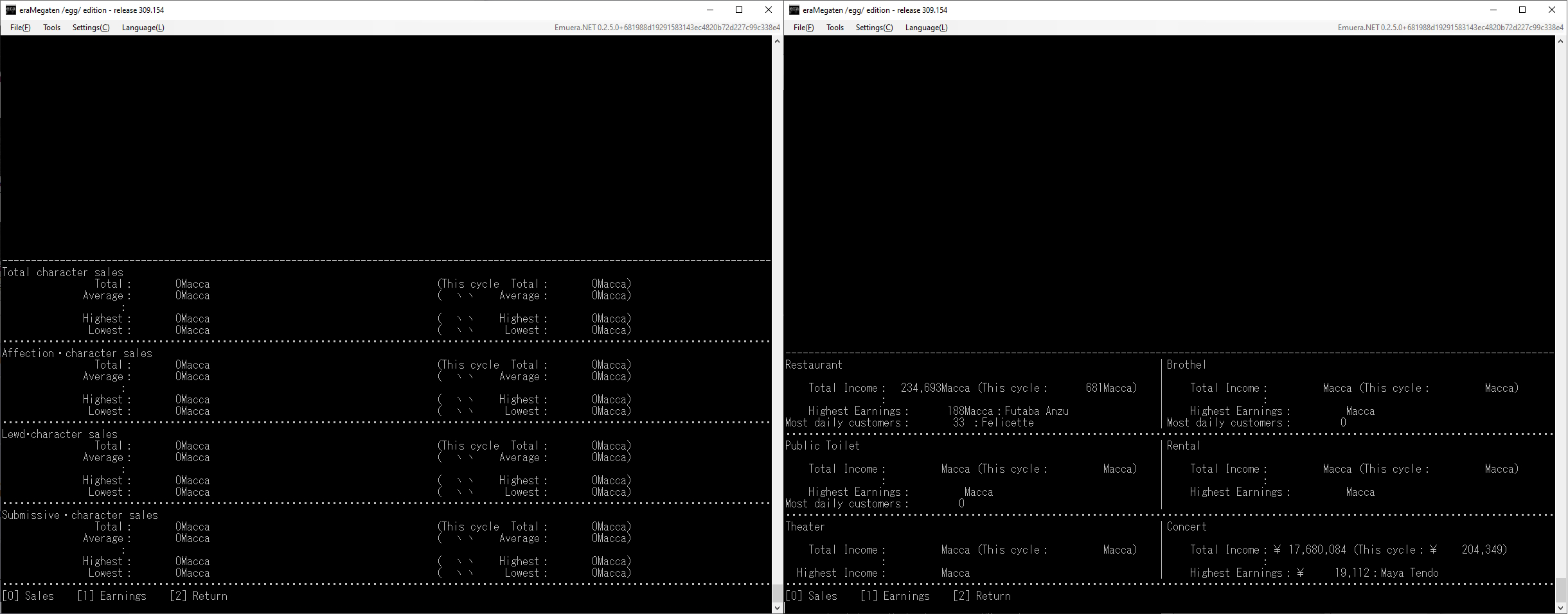Screen dimensions: 1568x614
Task: Open Language menu in right window
Action: pyautogui.click(x=926, y=28)
